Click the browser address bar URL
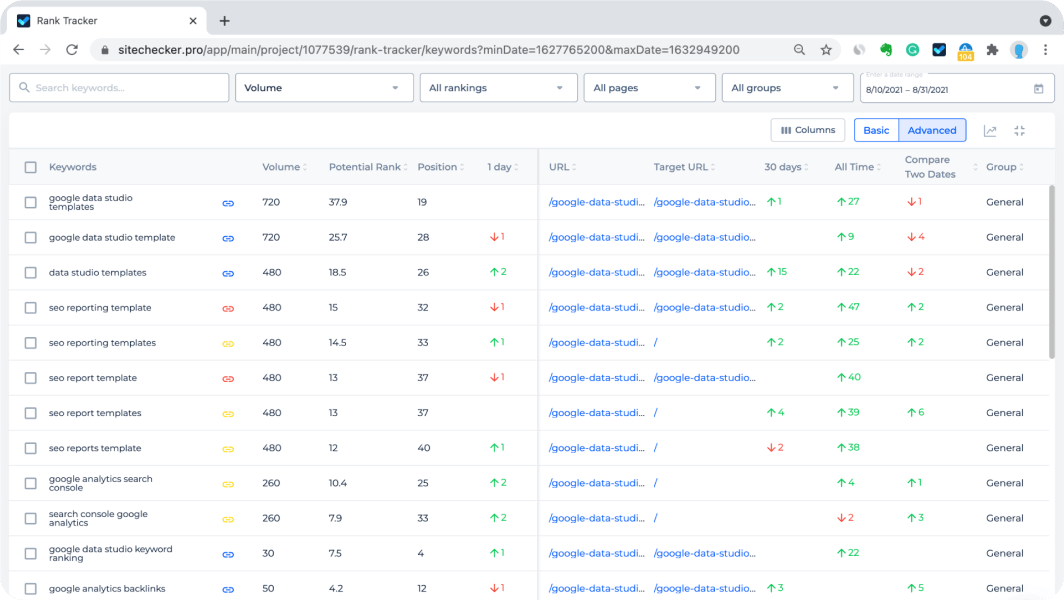This screenshot has width=1064, height=600. [429, 50]
